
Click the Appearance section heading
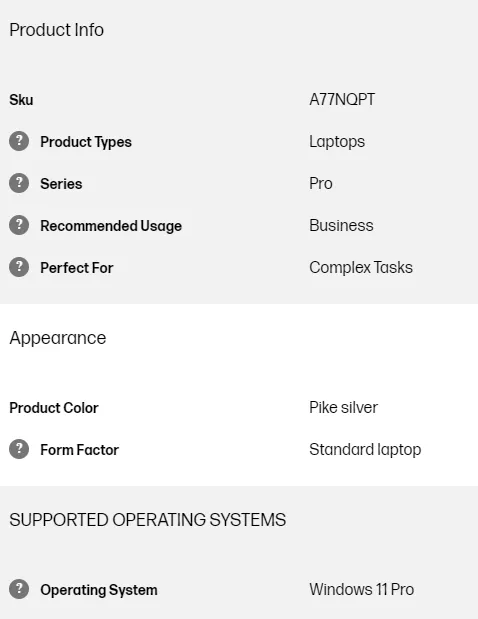click(58, 338)
